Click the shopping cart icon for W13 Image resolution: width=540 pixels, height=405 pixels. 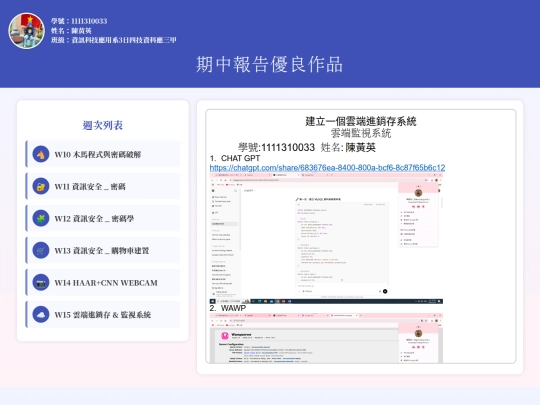41,250
